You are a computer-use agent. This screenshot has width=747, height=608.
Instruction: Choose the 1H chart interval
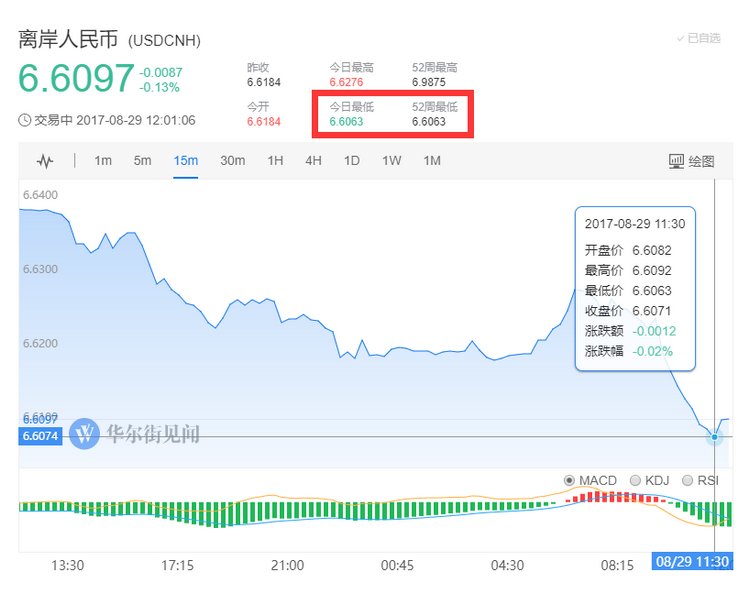[x=276, y=161]
